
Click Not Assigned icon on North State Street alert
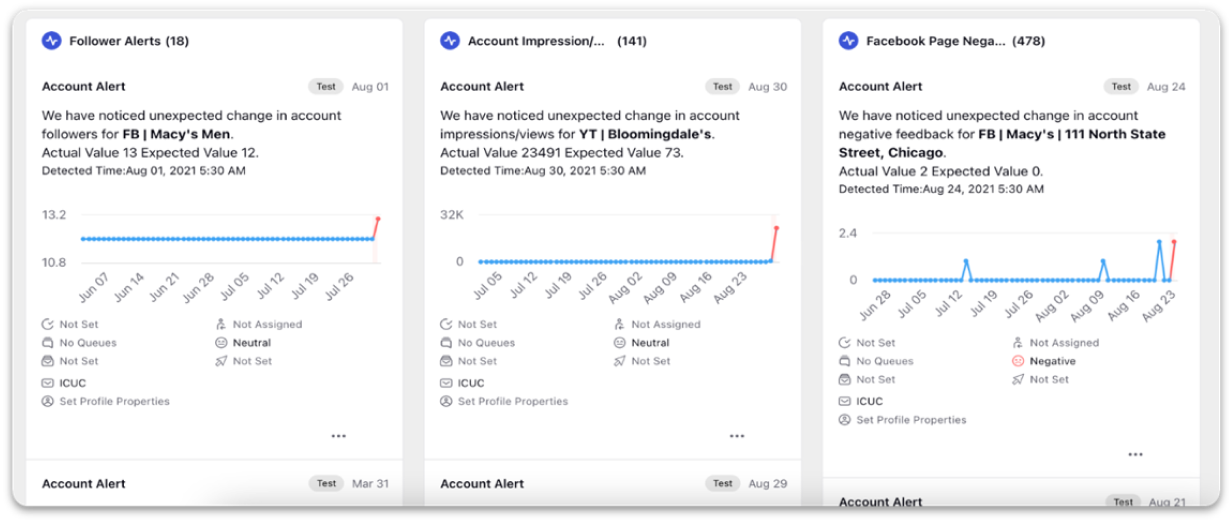tap(1019, 342)
